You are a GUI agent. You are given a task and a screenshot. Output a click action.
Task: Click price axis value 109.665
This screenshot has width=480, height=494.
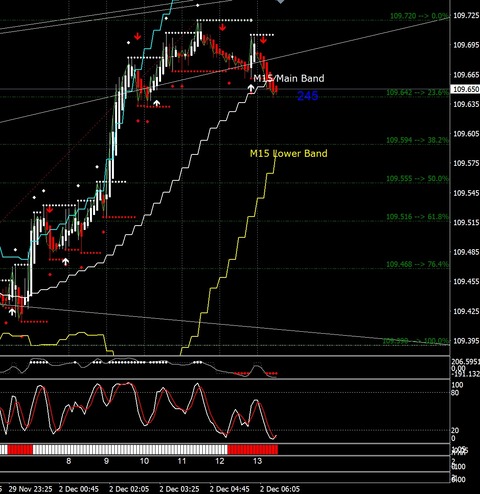[466, 75]
